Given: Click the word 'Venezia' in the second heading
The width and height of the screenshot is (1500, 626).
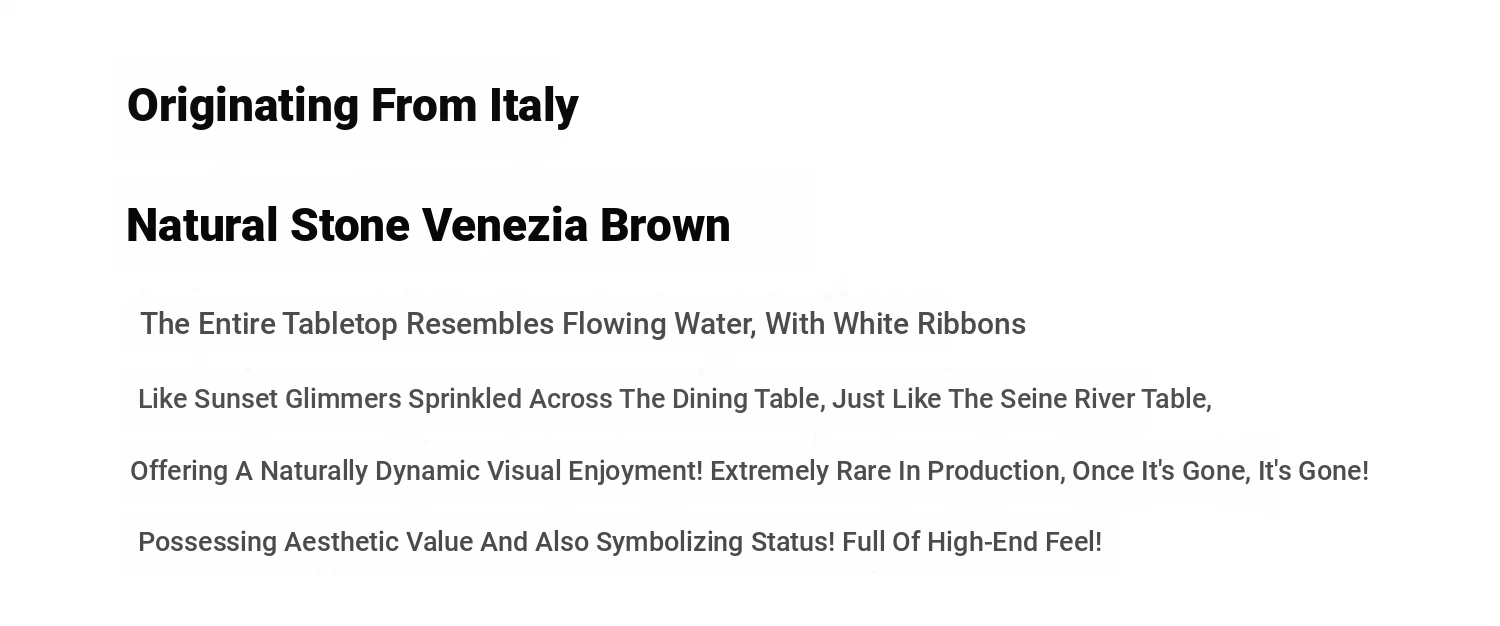Looking at the screenshot, I should [505, 225].
